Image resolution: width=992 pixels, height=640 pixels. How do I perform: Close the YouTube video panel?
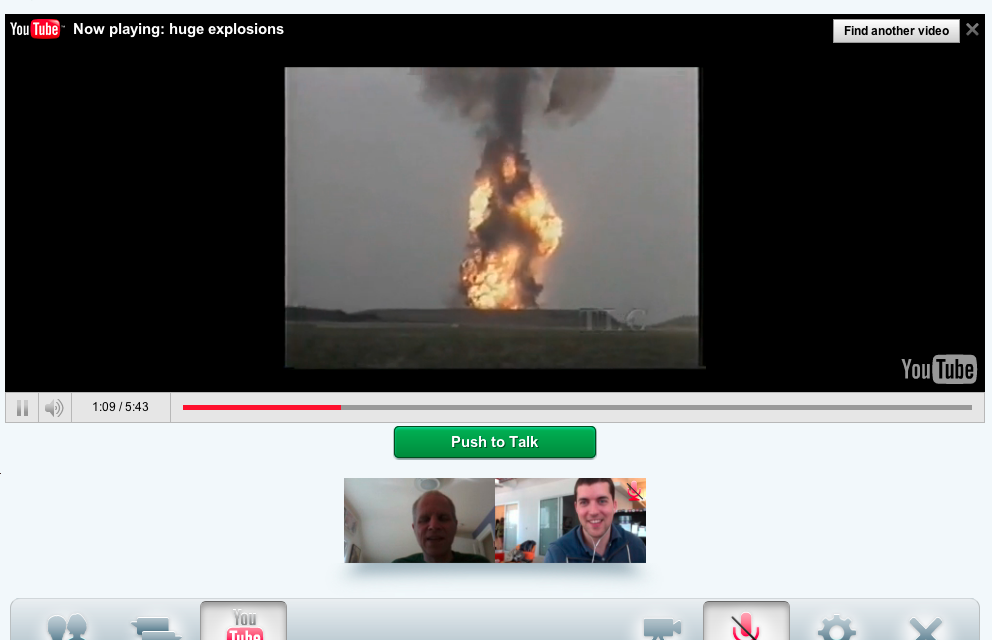click(x=972, y=30)
